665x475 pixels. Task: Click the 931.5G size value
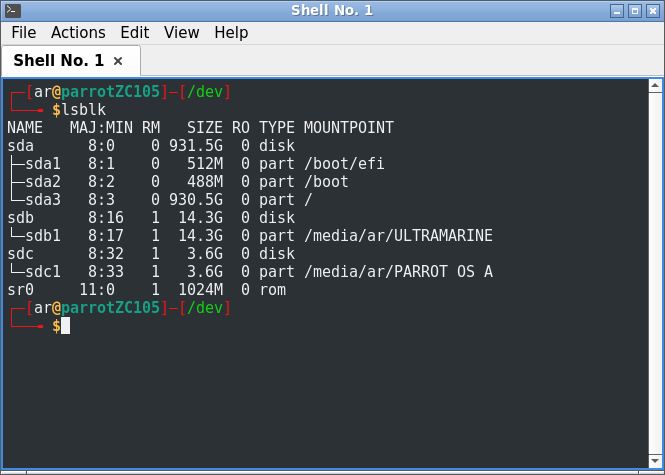click(x=196, y=145)
